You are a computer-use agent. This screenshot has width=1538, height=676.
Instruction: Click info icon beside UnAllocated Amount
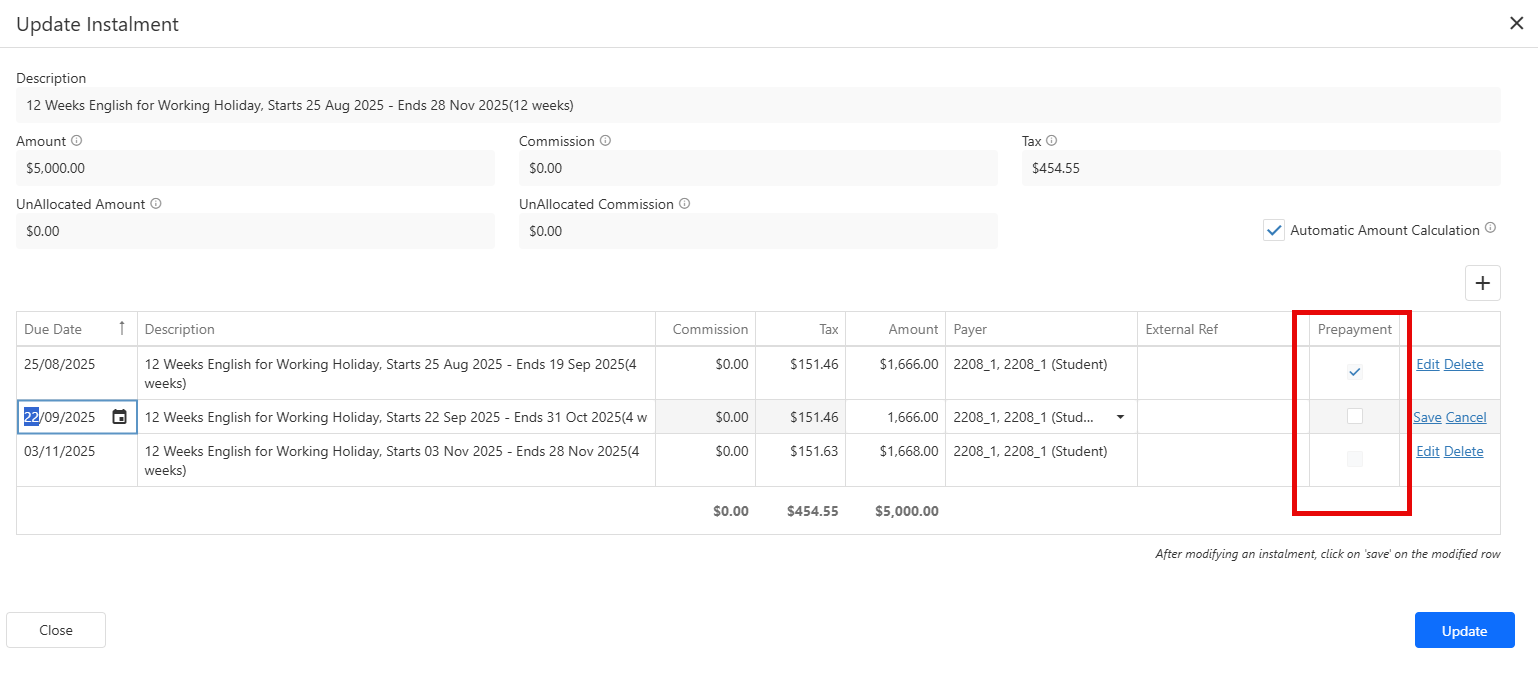click(x=156, y=204)
